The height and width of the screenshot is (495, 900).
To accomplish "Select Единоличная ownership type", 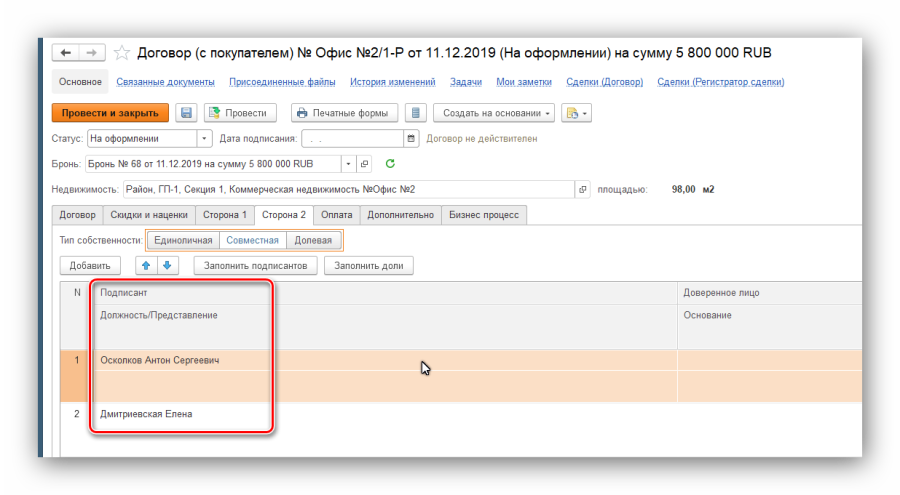I will (183, 240).
